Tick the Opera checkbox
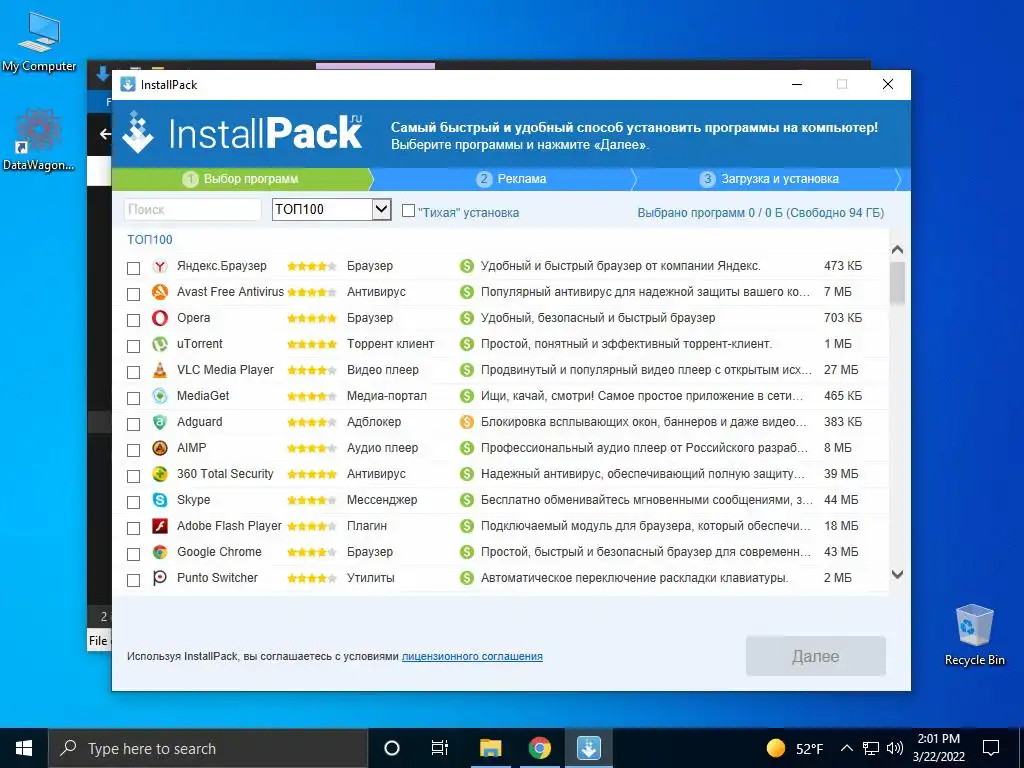Image resolution: width=1024 pixels, height=768 pixels. pos(133,321)
